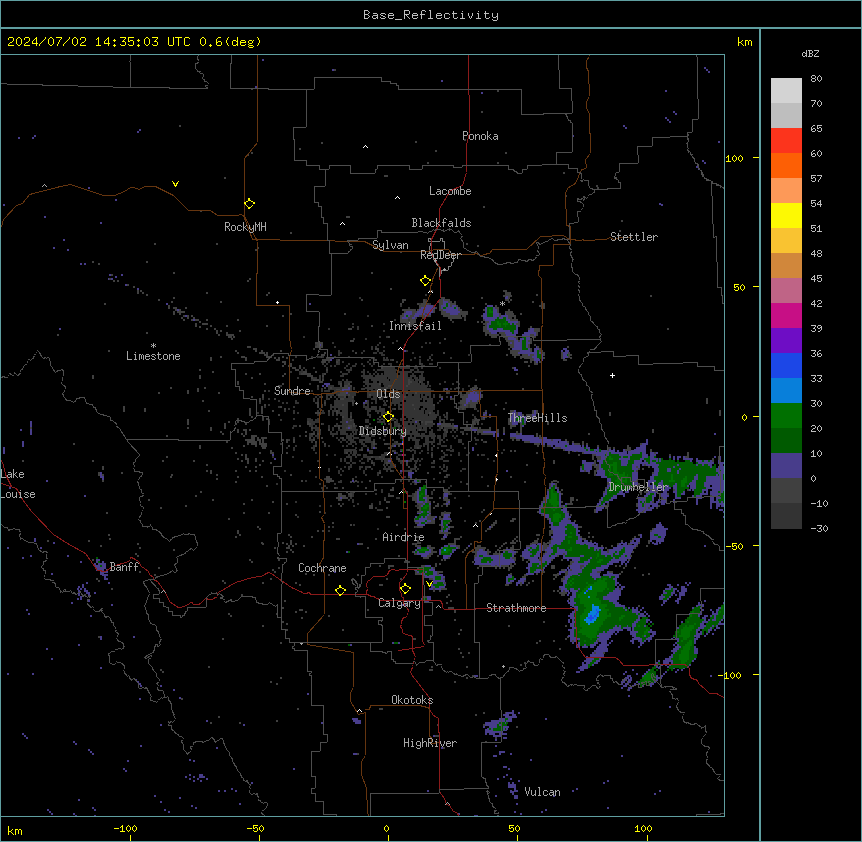The height and width of the screenshot is (842, 862).
Task: Click the Vulcan city label
Action: [543, 792]
